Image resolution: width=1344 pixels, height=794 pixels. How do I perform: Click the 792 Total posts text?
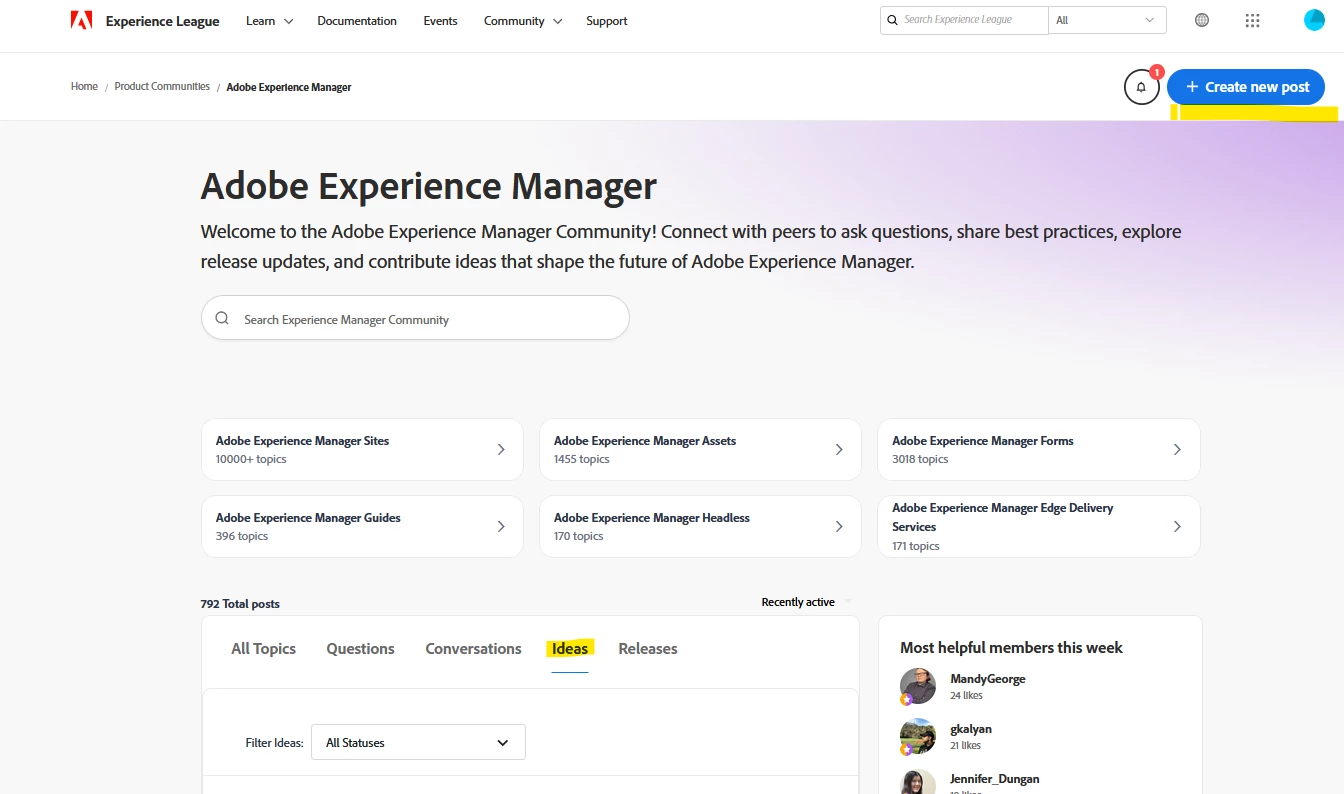coord(240,604)
